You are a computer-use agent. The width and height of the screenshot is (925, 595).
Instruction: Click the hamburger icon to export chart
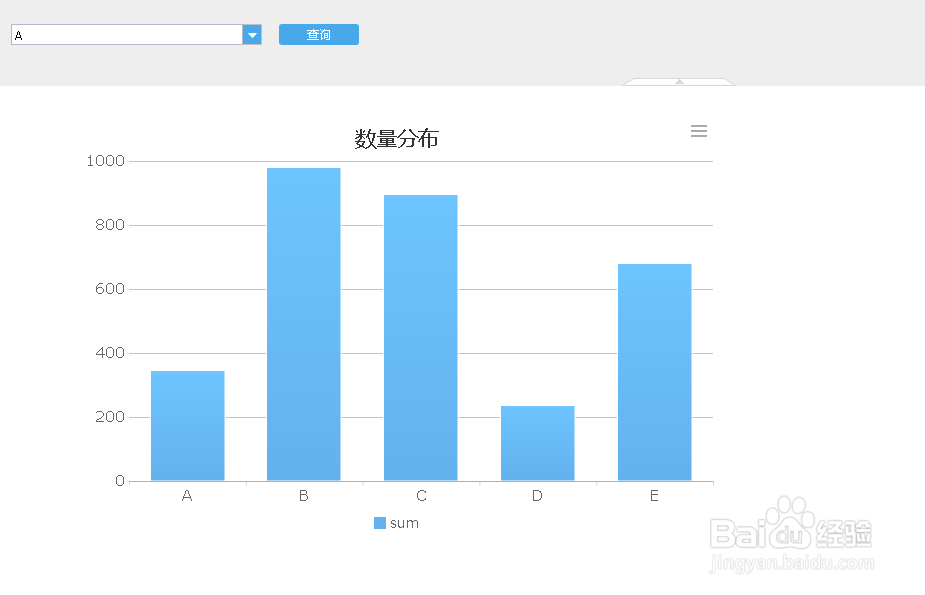[698, 130]
